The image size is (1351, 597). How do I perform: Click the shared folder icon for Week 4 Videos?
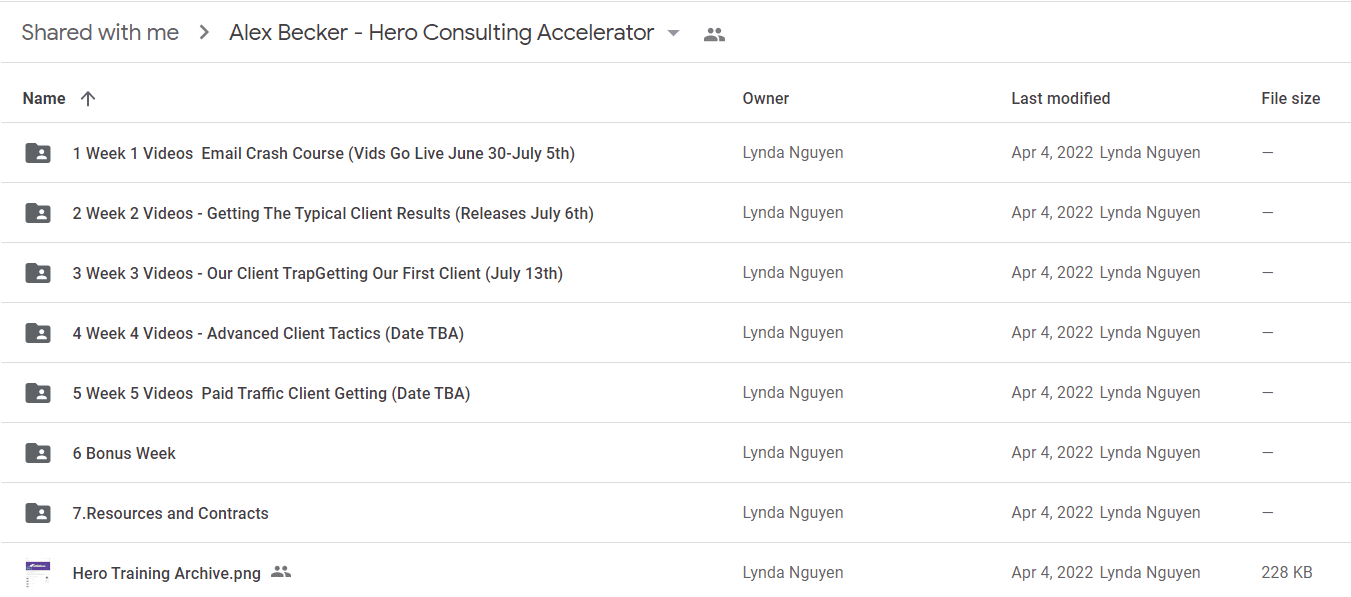coord(38,333)
